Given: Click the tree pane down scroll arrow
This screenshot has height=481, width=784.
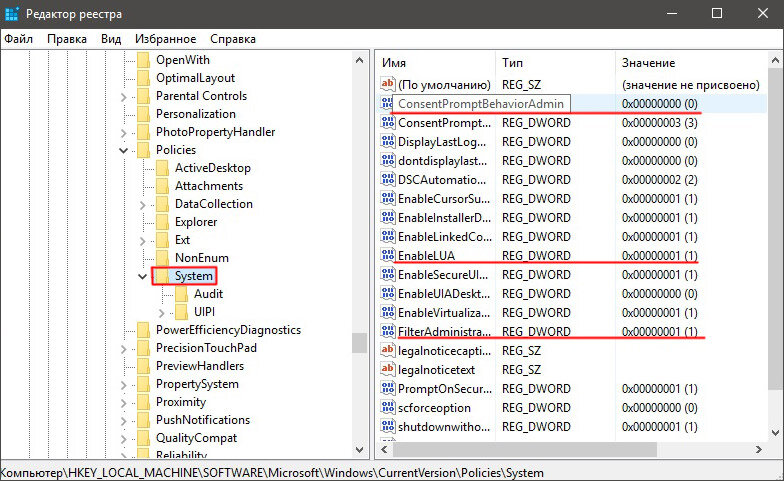Looking at the screenshot, I should click(x=359, y=450).
